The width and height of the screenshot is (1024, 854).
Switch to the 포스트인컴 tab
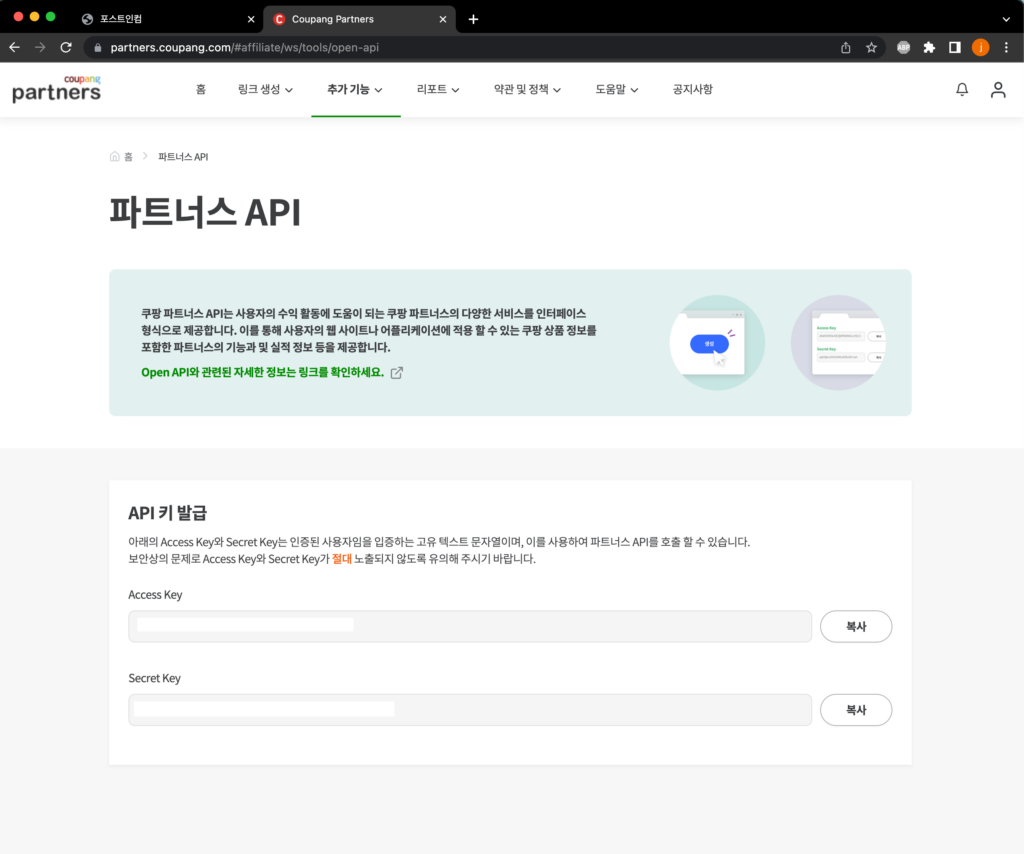pyautogui.click(x=168, y=19)
